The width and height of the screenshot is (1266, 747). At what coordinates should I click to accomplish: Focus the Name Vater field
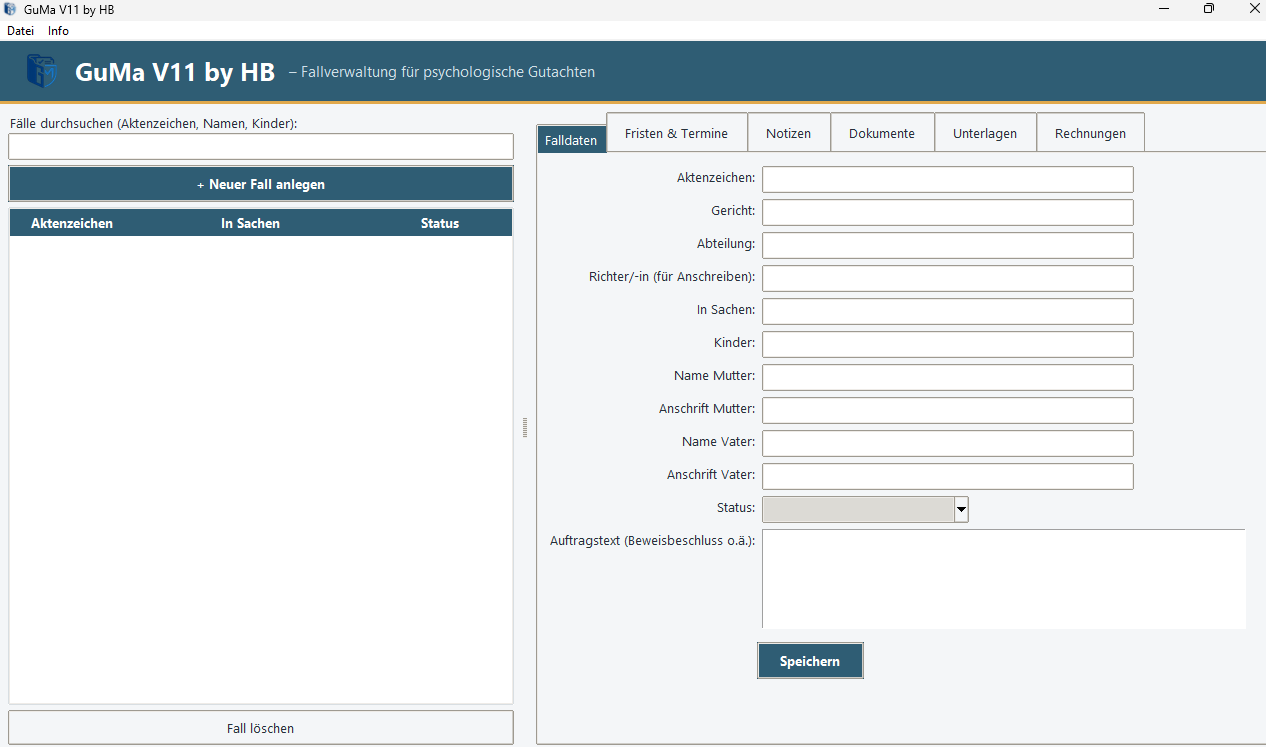point(948,443)
